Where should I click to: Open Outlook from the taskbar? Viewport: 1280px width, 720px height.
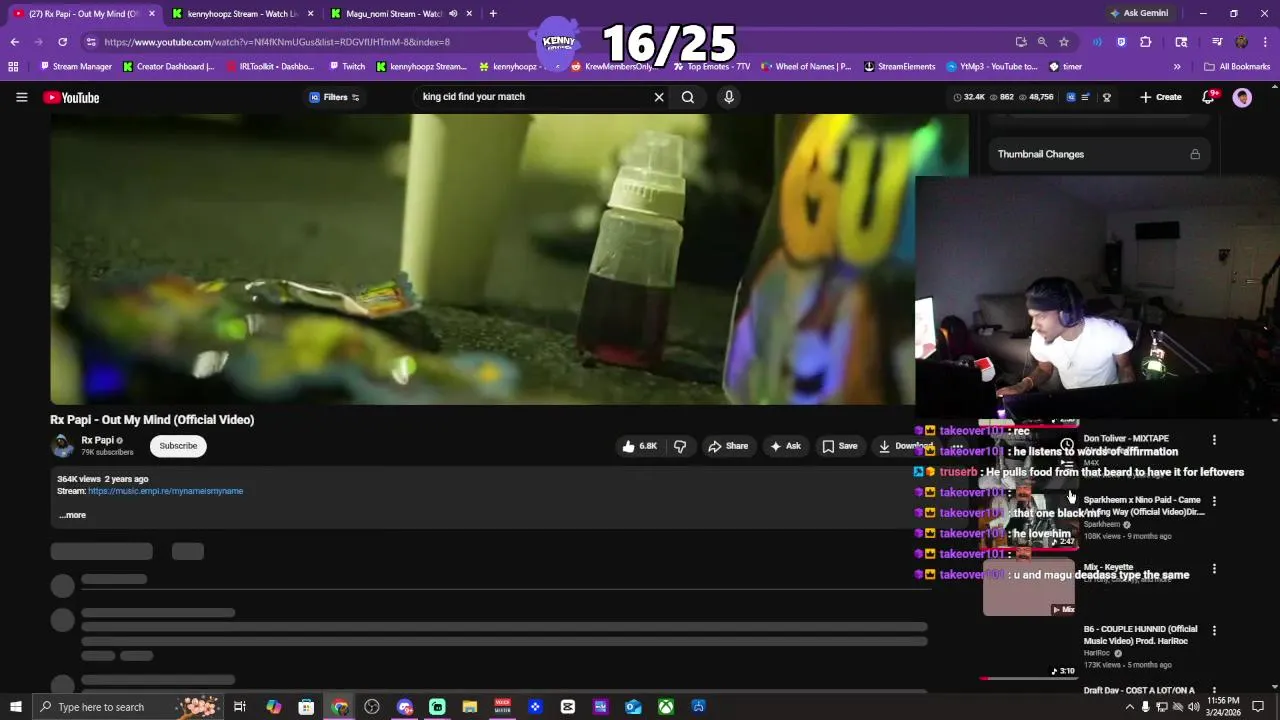pyautogui.click(x=633, y=707)
